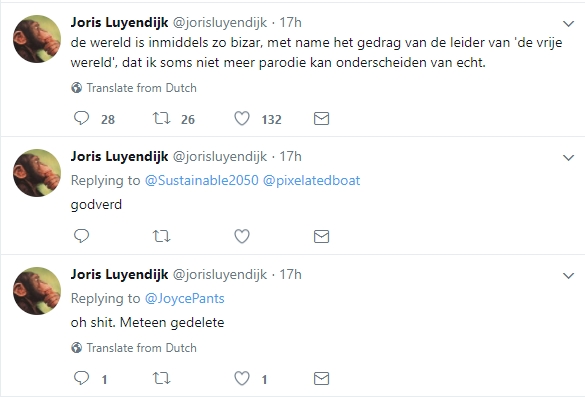Send 'Meteen gedelete' tweet via envelope icon

click(321, 379)
